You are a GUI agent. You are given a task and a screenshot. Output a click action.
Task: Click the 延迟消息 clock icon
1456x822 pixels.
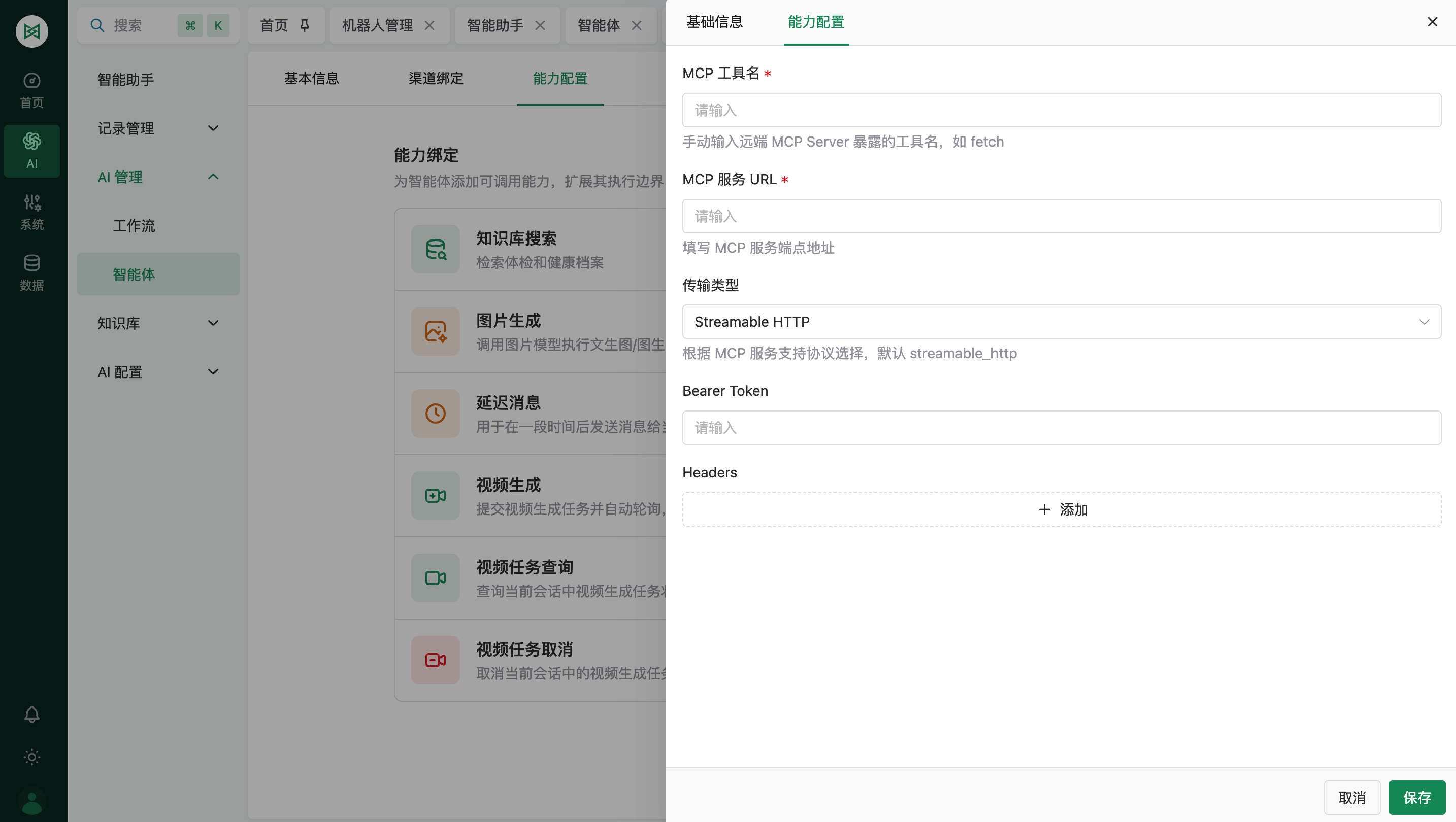click(x=435, y=413)
